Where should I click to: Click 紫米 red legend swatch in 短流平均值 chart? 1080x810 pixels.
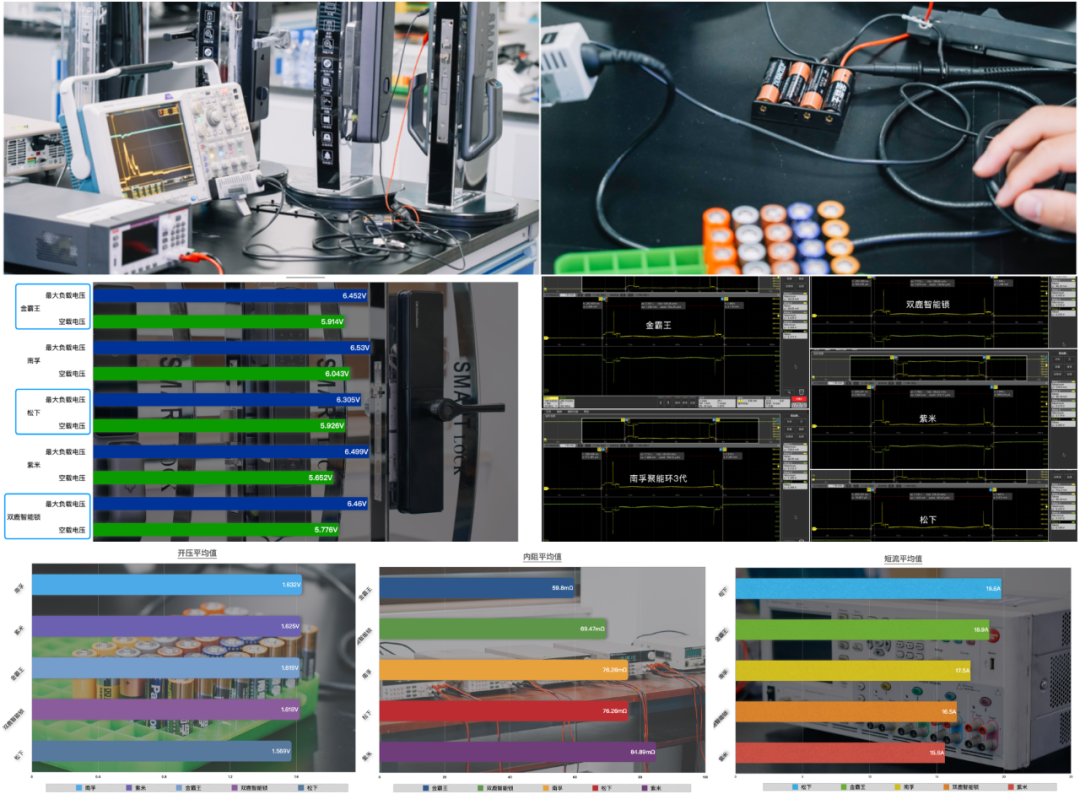click(x=1010, y=787)
